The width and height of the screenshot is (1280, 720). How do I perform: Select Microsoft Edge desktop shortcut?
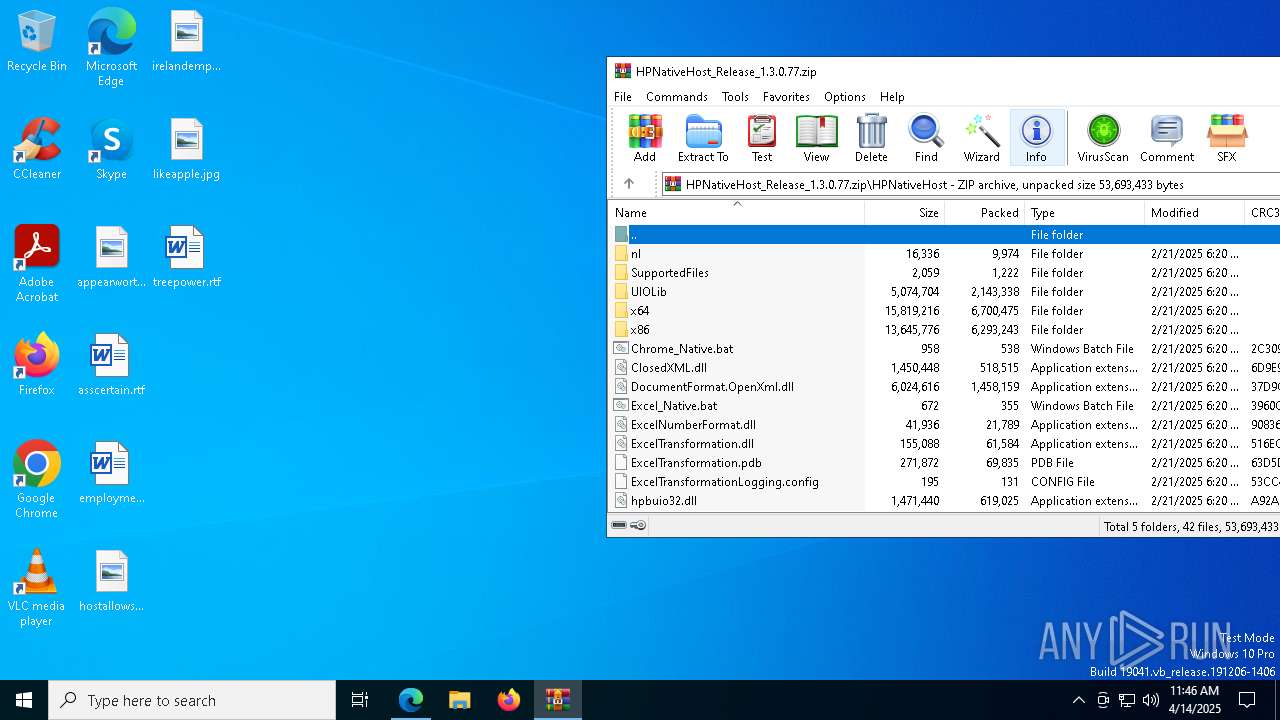(x=111, y=48)
